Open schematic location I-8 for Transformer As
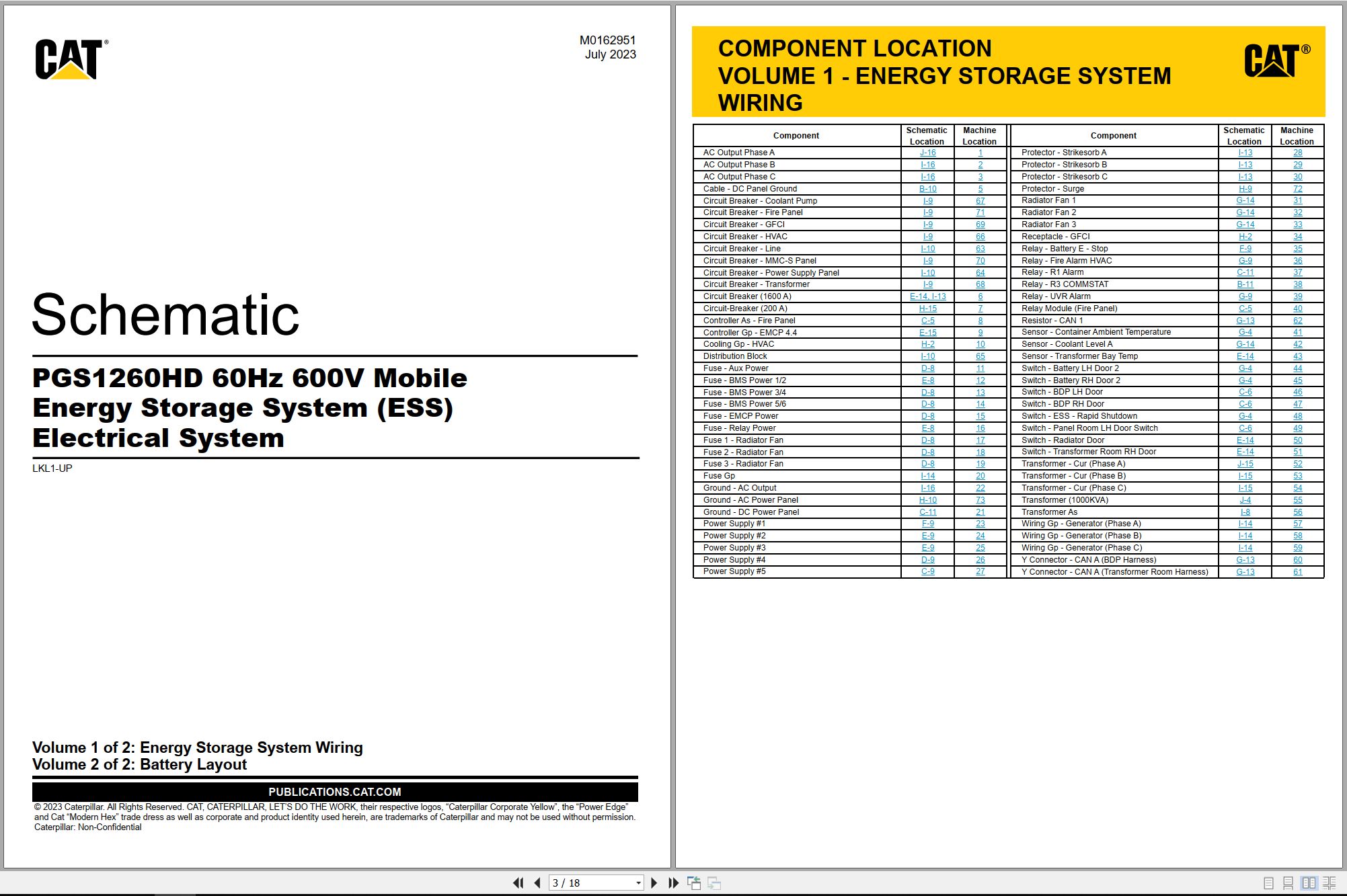This screenshot has width=1347, height=896. pos(1245,512)
